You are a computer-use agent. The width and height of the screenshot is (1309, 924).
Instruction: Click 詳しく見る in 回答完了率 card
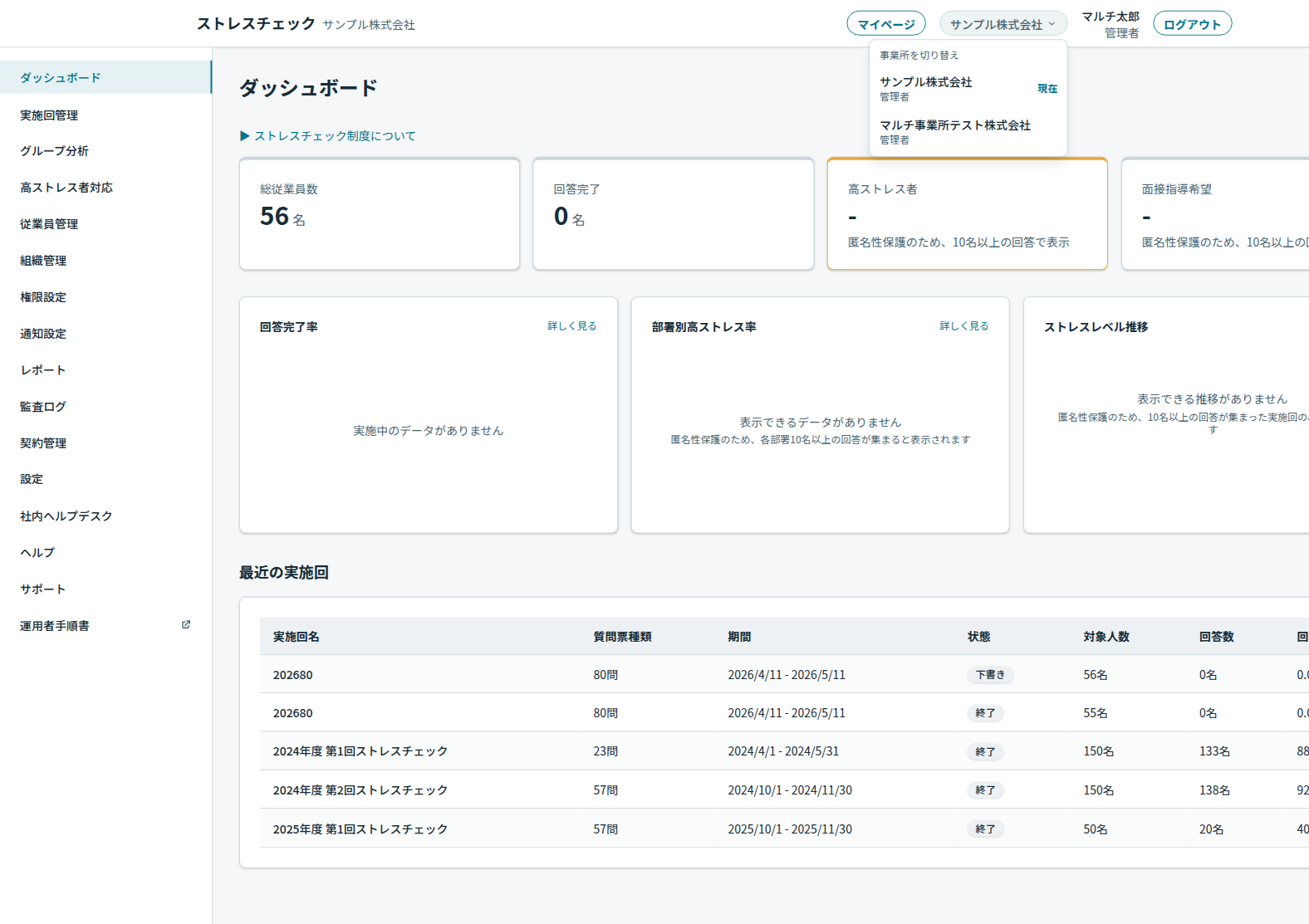click(571, 326)
